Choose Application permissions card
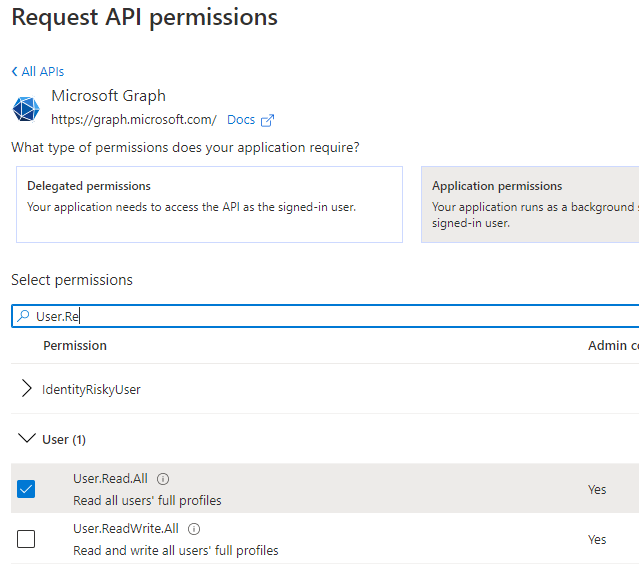 coord(530,204)
